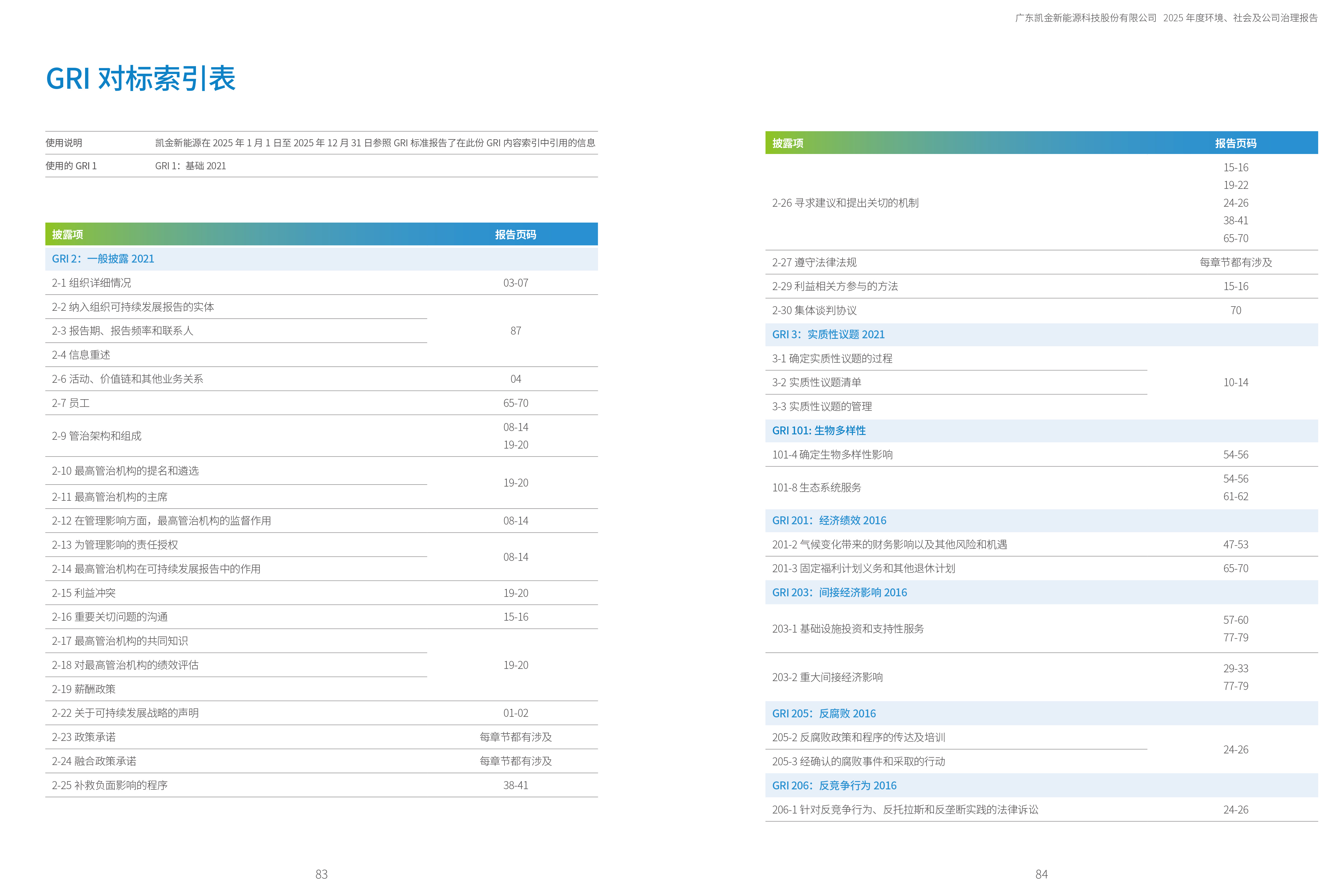Image resolution: width=1342 pixels, height=896 pixels.
Task: Click '2-13 为管理影响的责任授权'
Action: (x=115, y=545)
